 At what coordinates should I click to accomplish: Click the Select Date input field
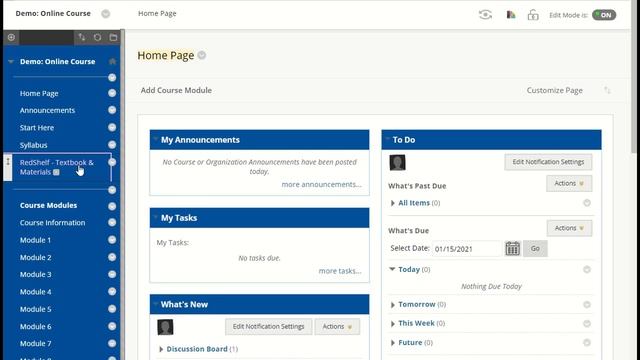(467, 249)
